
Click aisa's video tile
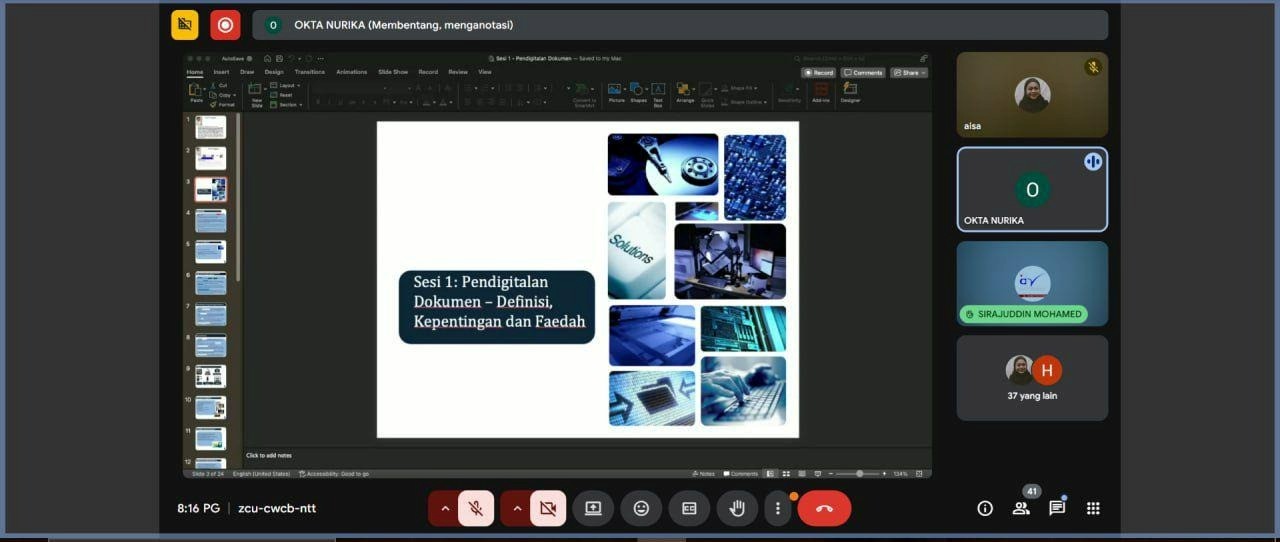click(1032, 94)
